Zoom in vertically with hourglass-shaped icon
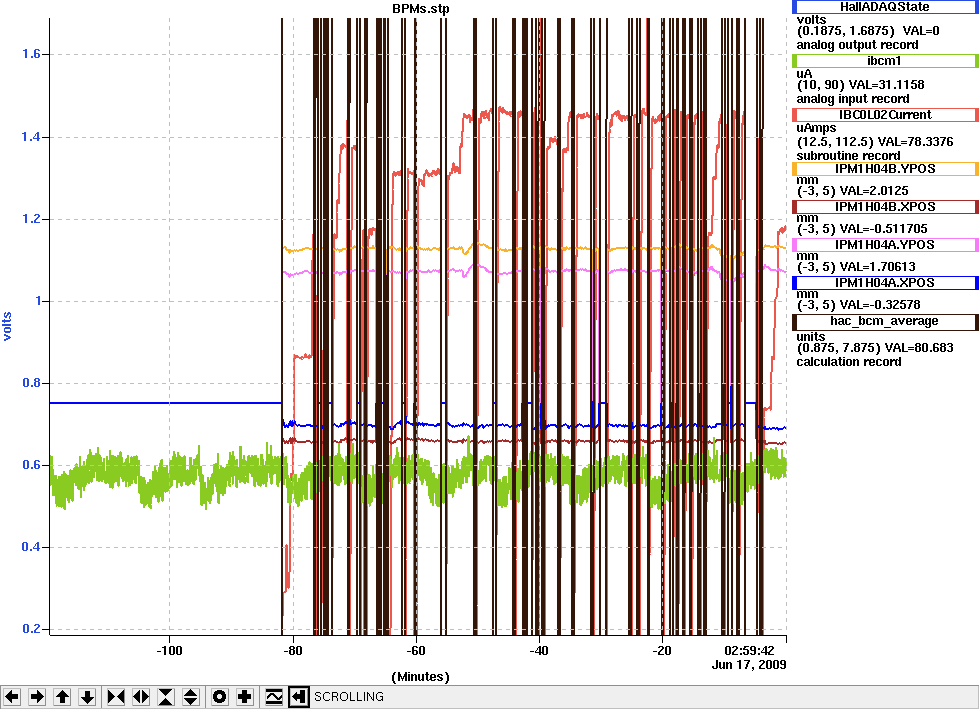Viewport: 979px width, 709px height. click(166, 697)
